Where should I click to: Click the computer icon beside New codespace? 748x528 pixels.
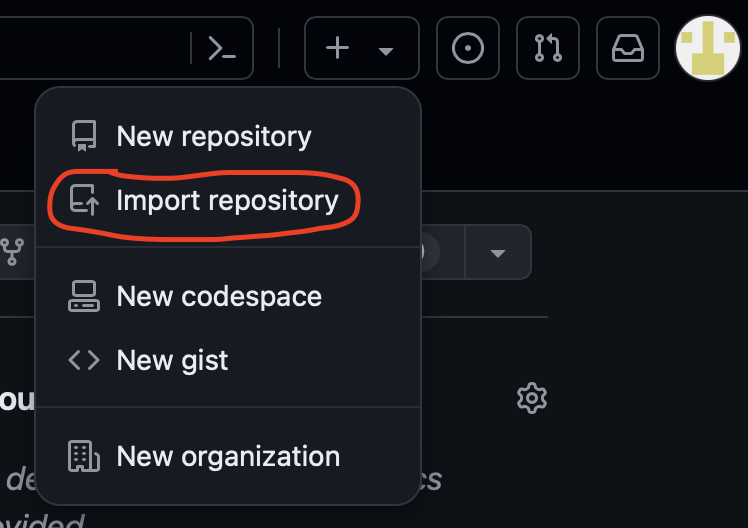point(84,296)
